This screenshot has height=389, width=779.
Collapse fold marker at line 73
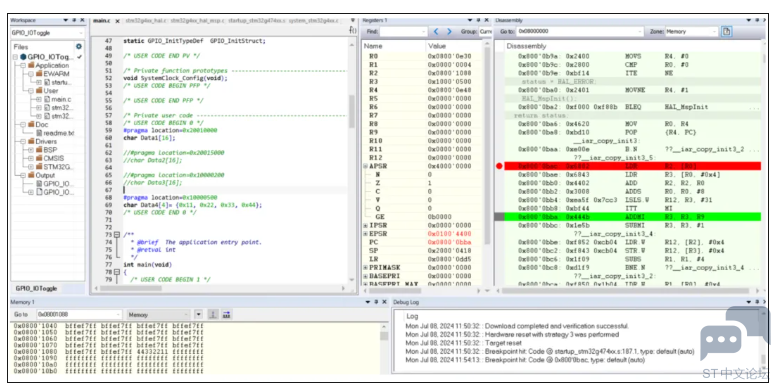117,234
